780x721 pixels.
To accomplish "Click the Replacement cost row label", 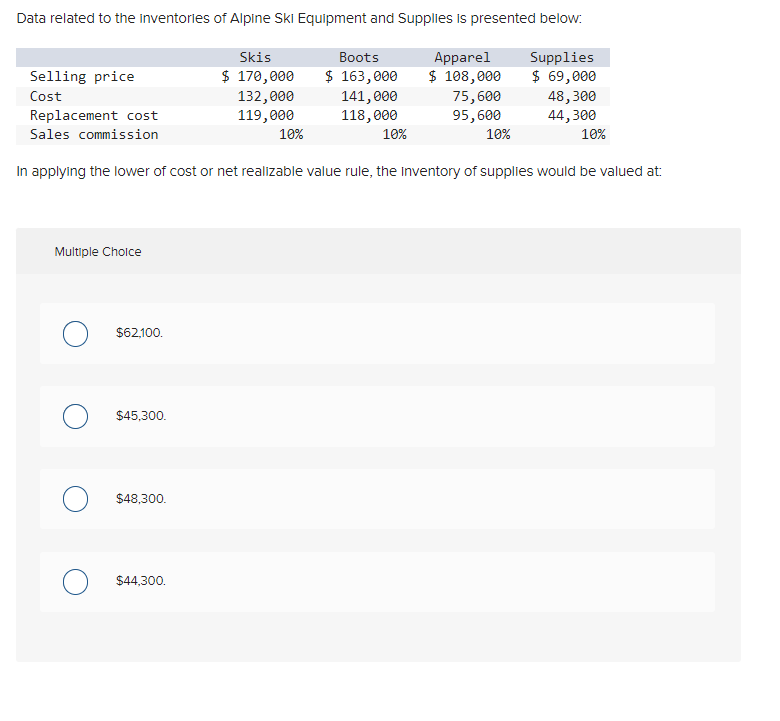I will coord(94,115).
